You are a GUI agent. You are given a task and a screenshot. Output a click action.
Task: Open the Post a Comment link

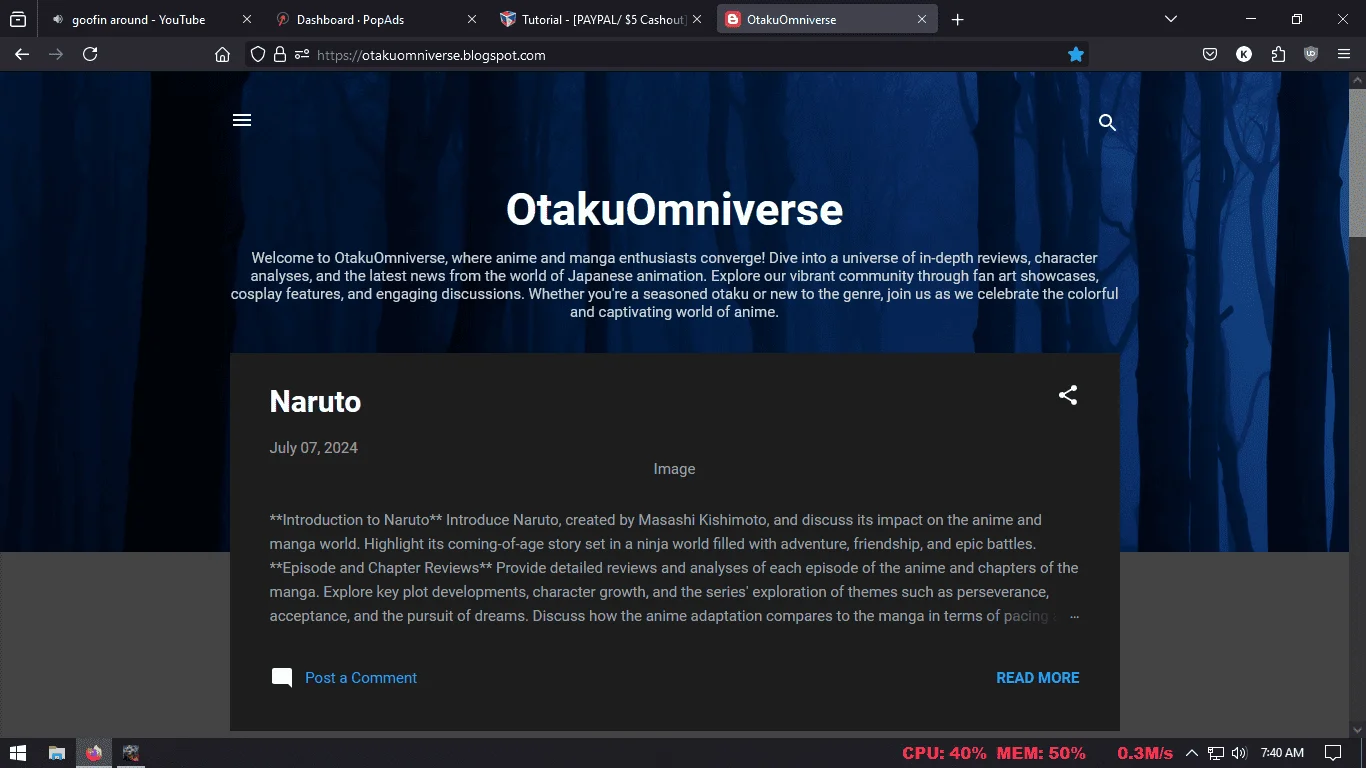point(361,678)
